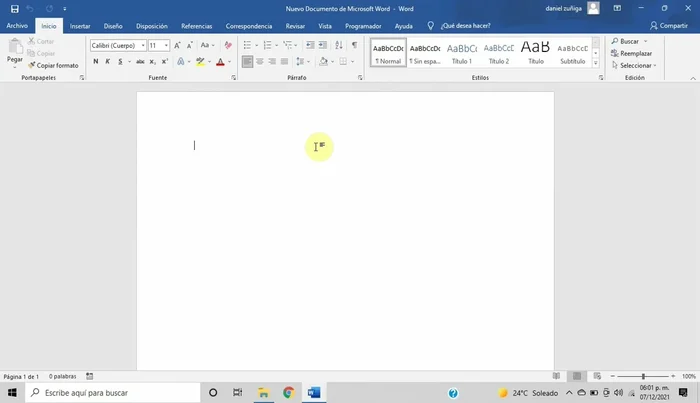Screen dimensions: 700x403
Task: Apply Sin espaciado style
Action: tap(425, 53)
